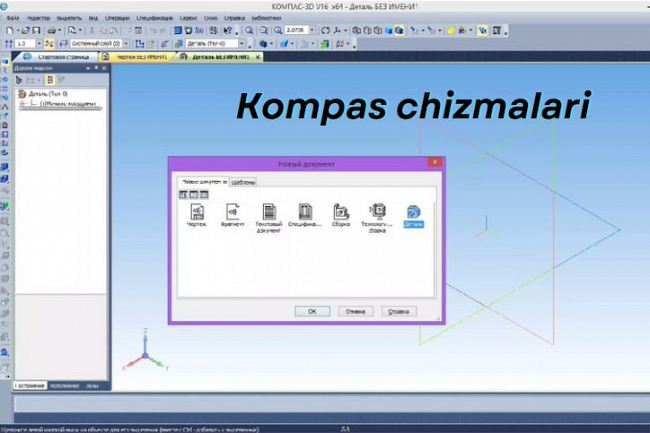The height and width of the screenshot is (433, 650).
Task: Select the wireframe display cube icon
Action: pos(357,31)
